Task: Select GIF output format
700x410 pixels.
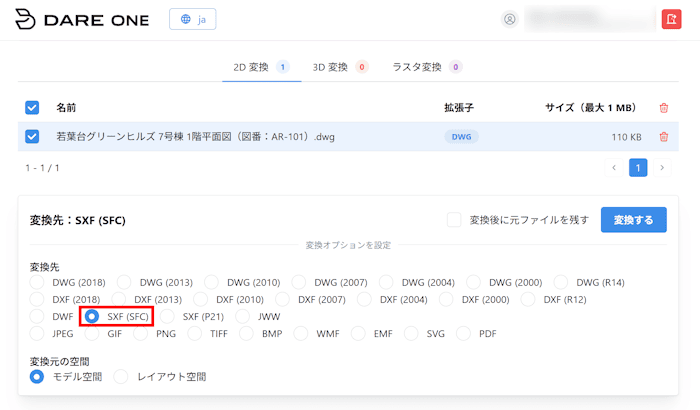Action: pos(92,334)
